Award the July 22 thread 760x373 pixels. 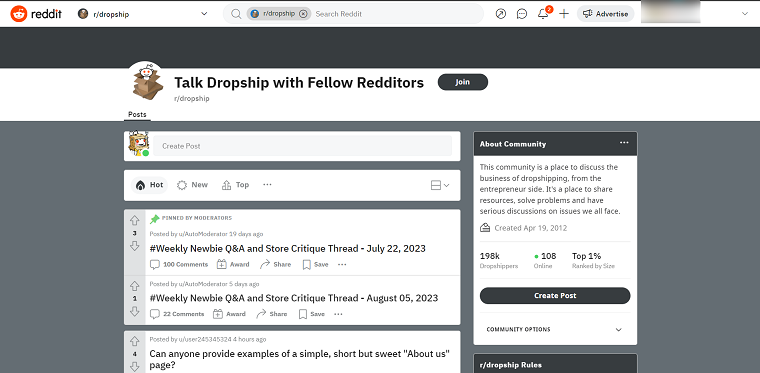(x=233, y=264)
